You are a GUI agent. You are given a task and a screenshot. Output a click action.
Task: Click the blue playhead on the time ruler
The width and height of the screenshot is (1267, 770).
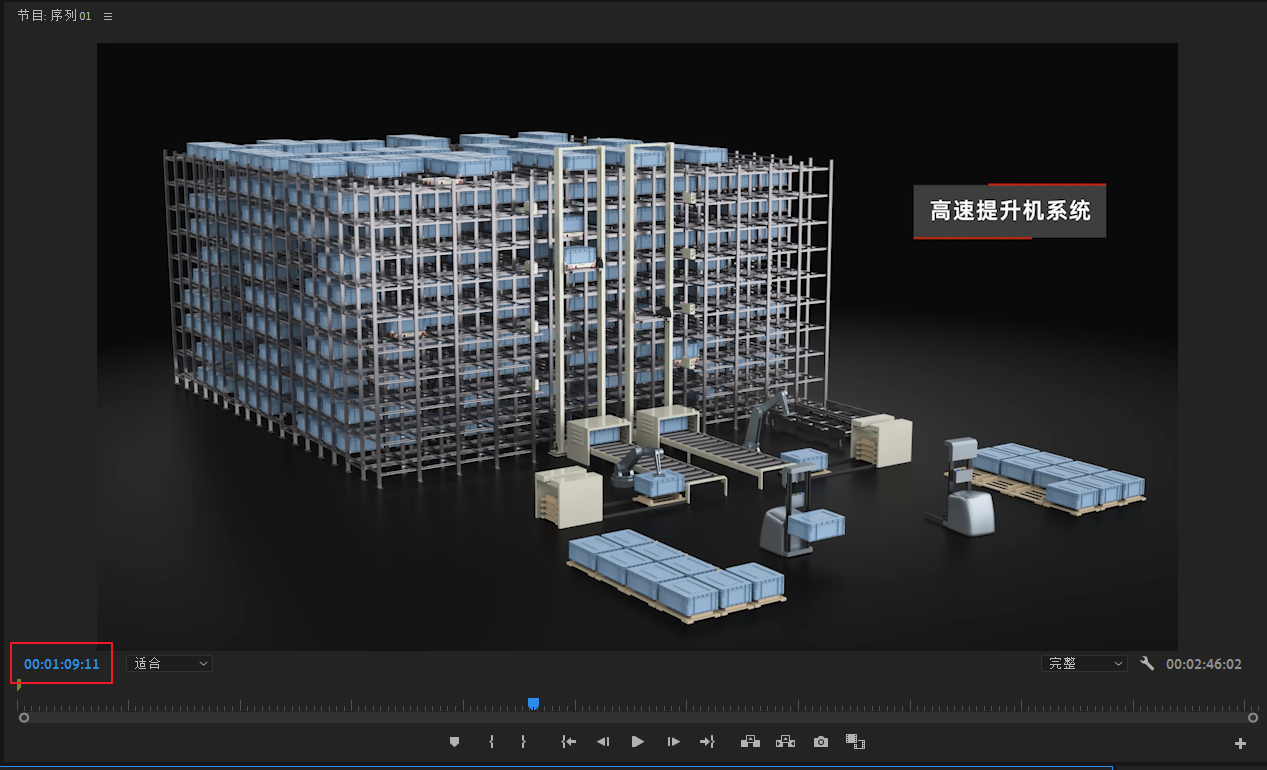534,704
